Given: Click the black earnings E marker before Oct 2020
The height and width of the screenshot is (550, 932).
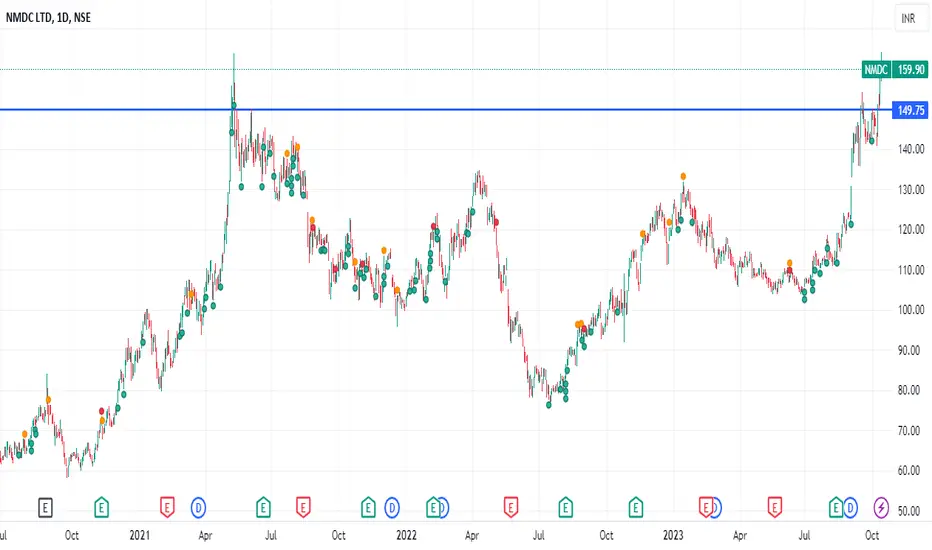Looking at the screenshot, I should [45, 508].
